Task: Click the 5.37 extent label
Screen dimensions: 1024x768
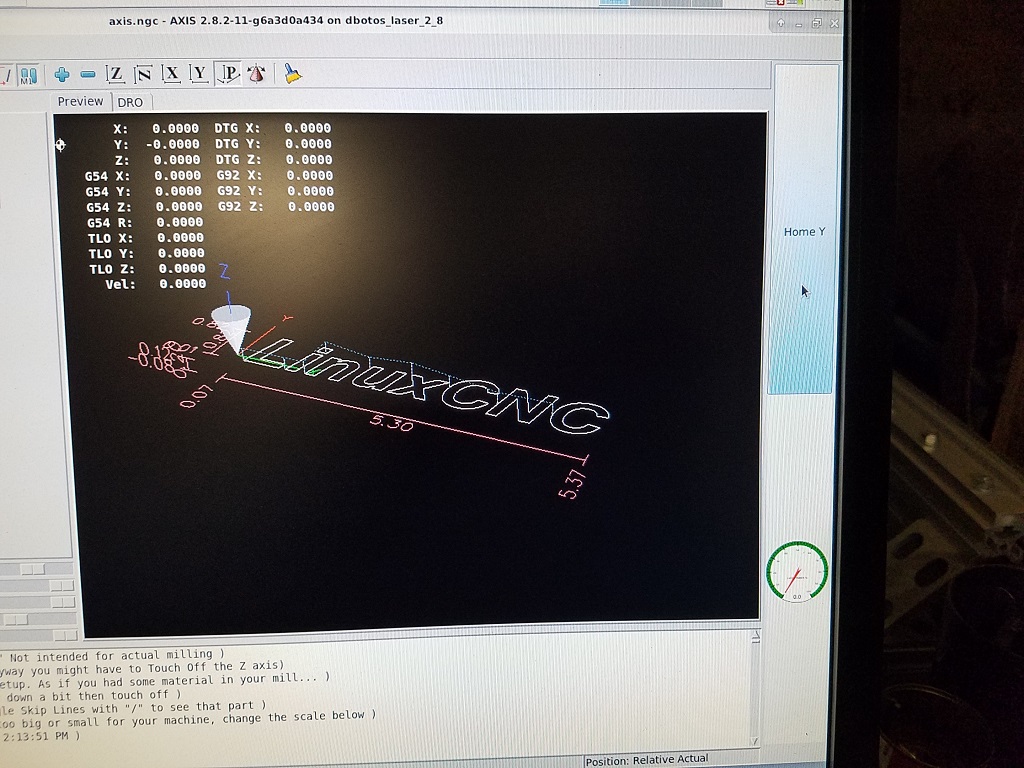Action: [x=572, y=485]
